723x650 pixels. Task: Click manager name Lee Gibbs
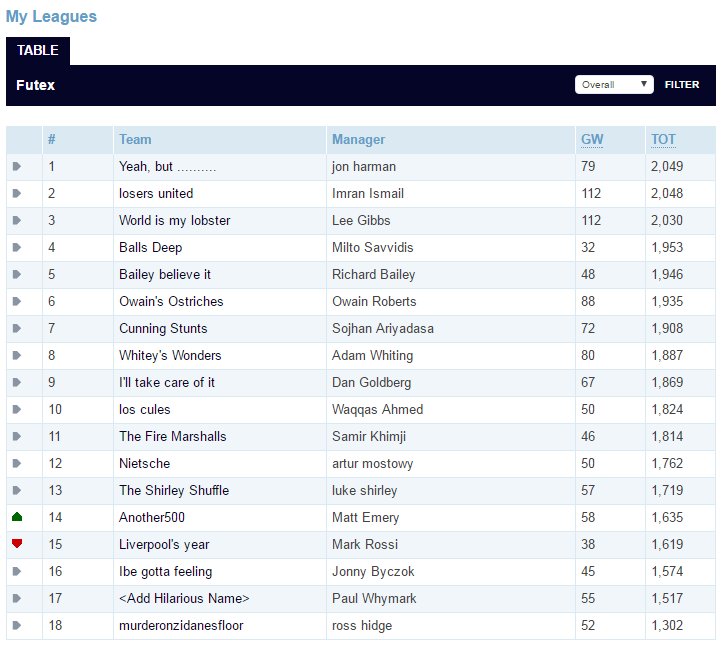[361, 220]
